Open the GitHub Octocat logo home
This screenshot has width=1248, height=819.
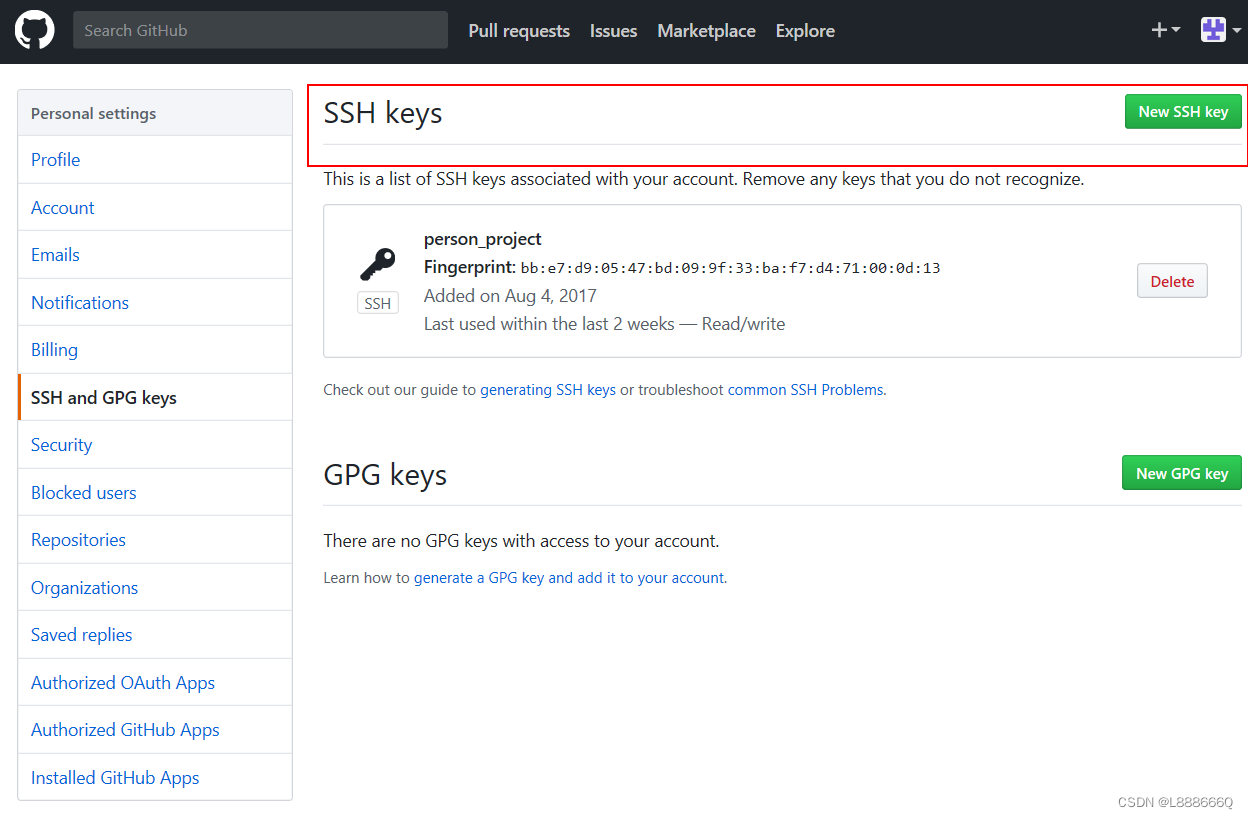coord(35,31)
